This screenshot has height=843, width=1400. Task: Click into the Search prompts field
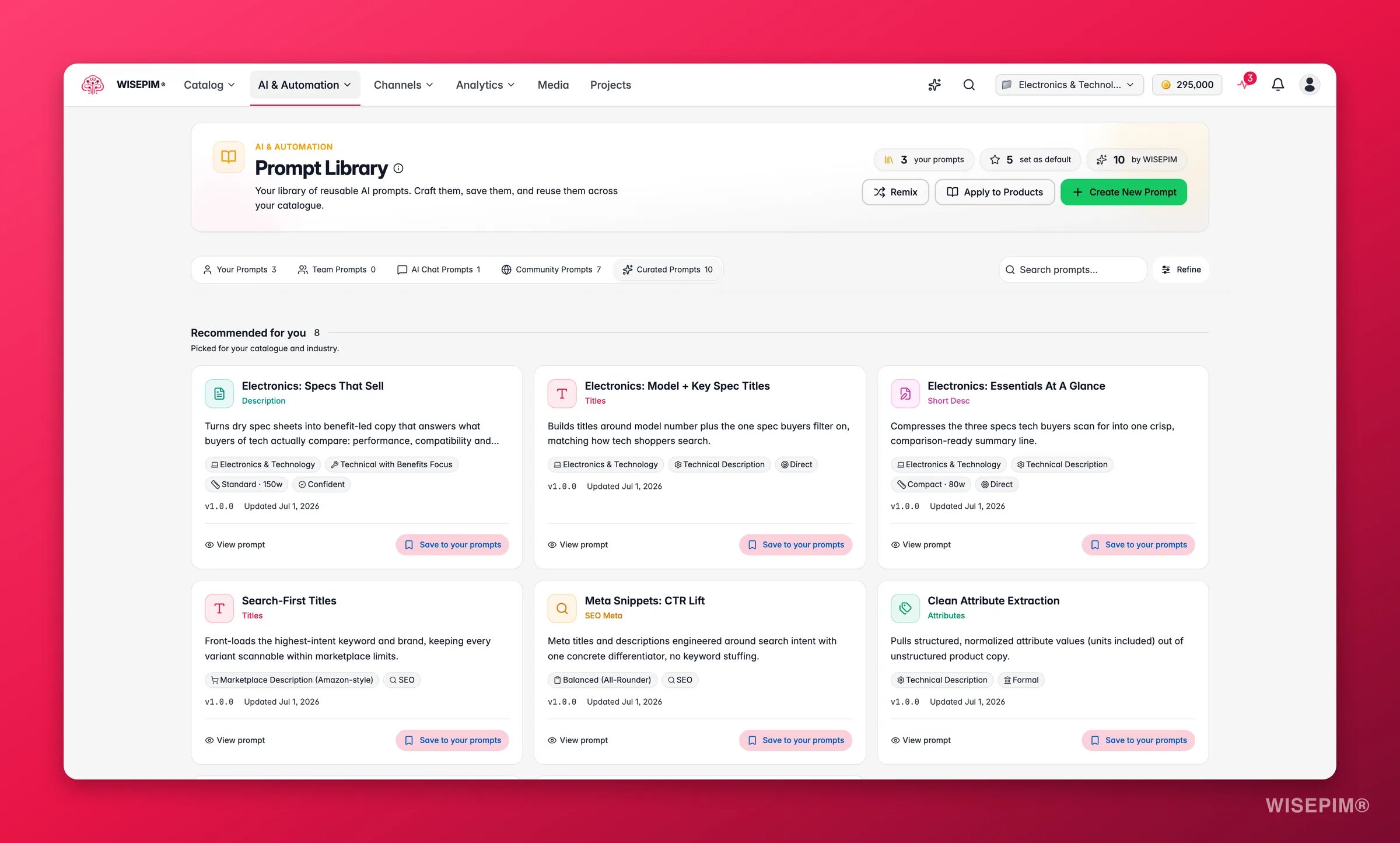1073,270
